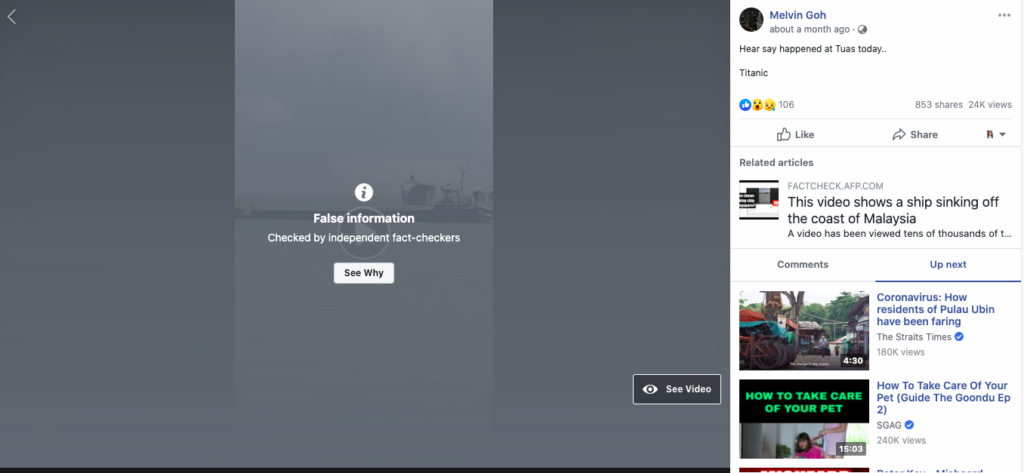This screenshot has width=1024, height=473.
Task: Like the post with the thumbs-up button
Action: [x=795, y=135]
